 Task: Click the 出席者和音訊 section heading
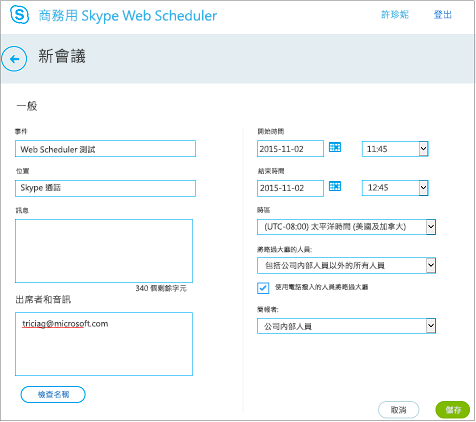43,300
